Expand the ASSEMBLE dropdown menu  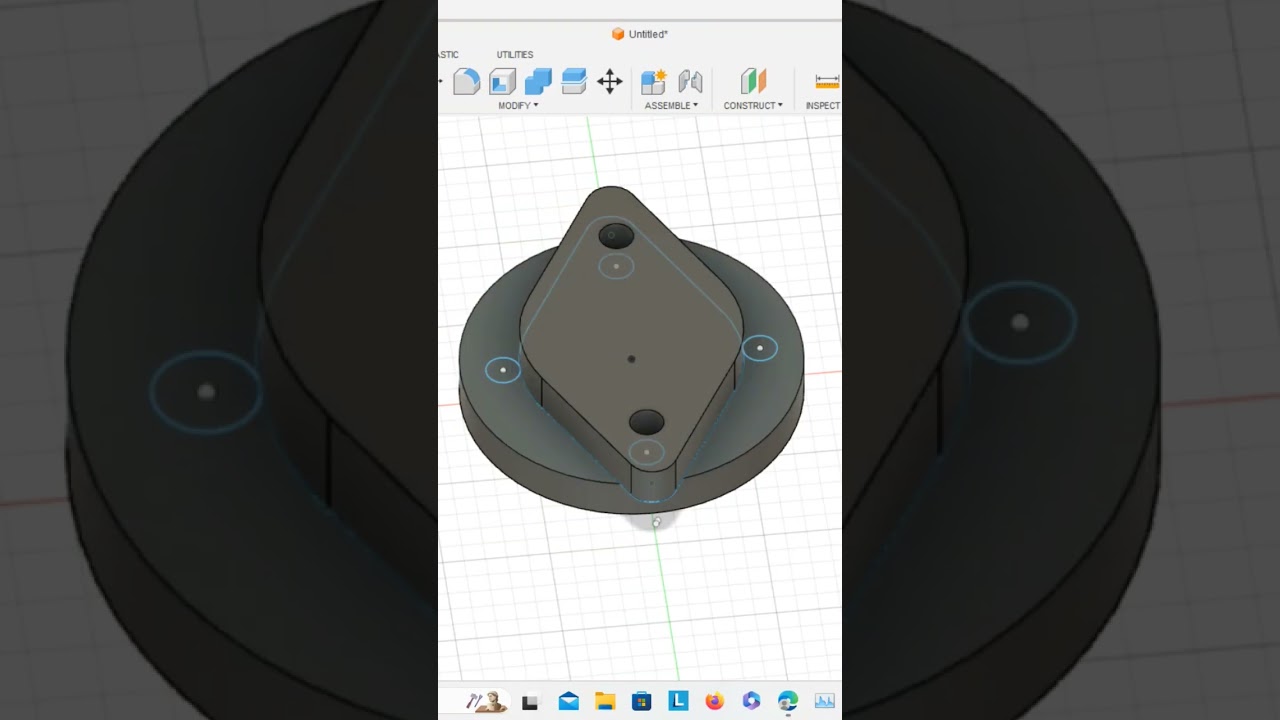[671, 105]
